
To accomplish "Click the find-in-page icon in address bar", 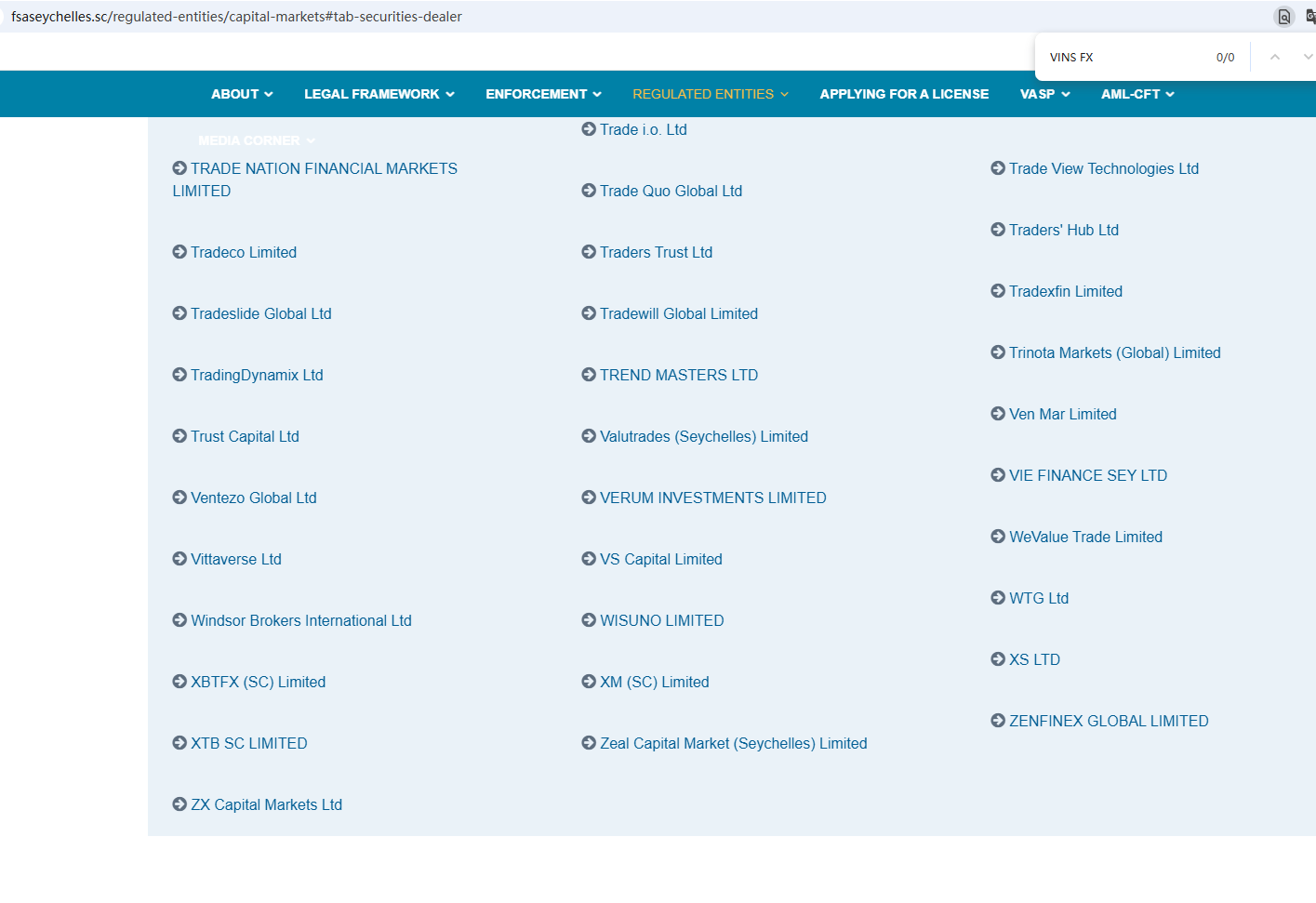I will pos(1283,17).
